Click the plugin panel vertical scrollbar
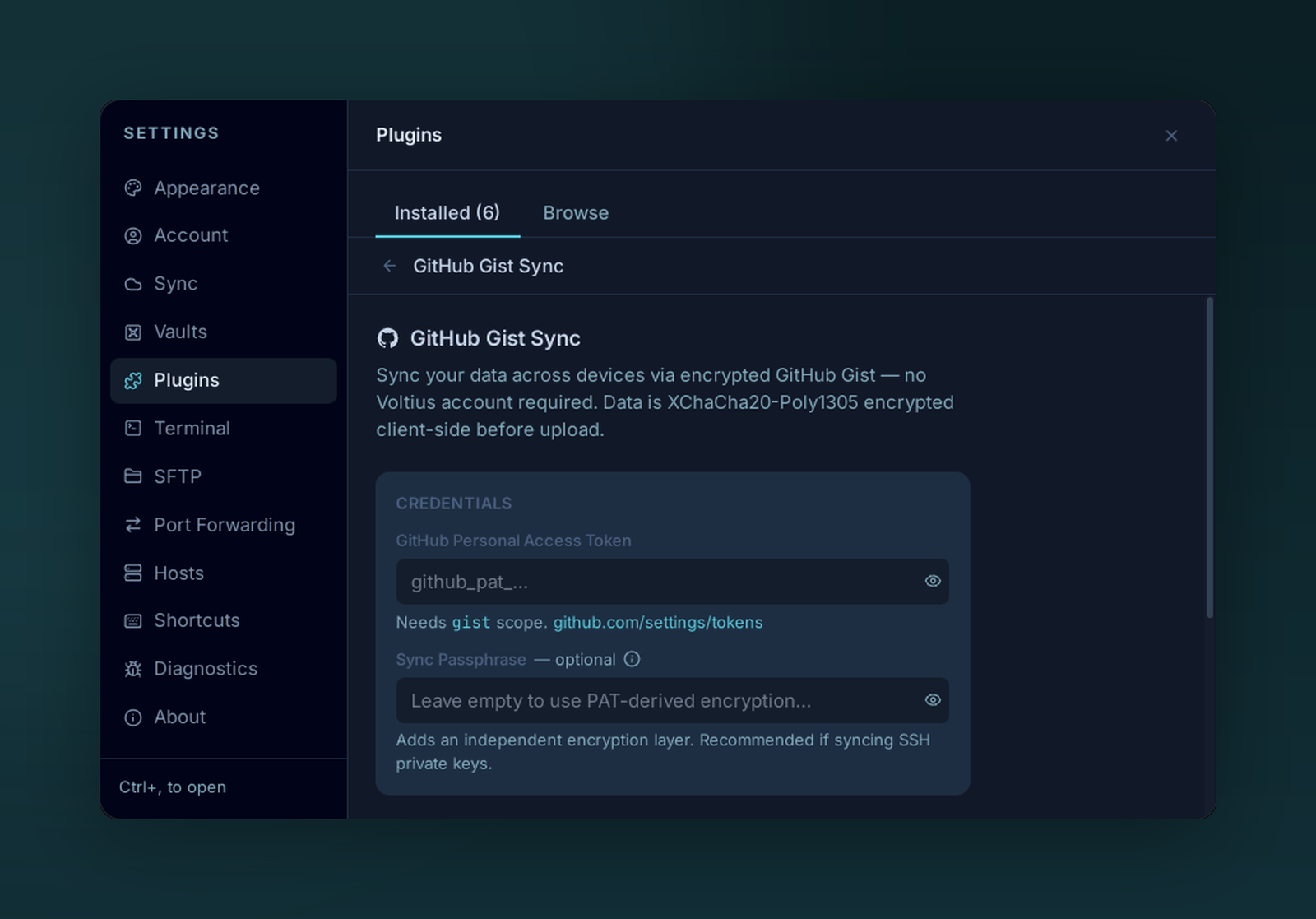Image resolution: width=1316 pixels, height=919 pixels. [x=1210, y=457]
